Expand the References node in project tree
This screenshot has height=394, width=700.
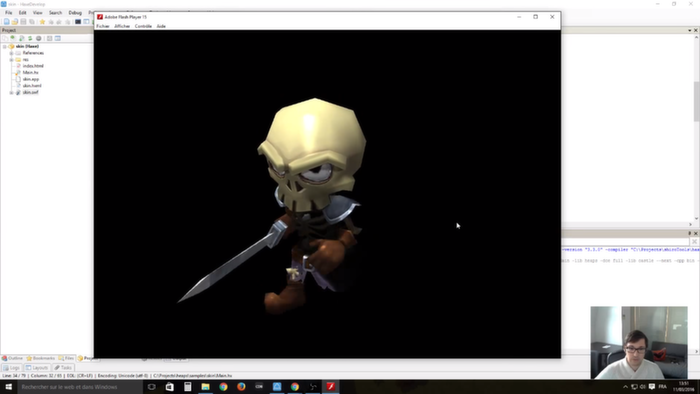click(12, 53)
